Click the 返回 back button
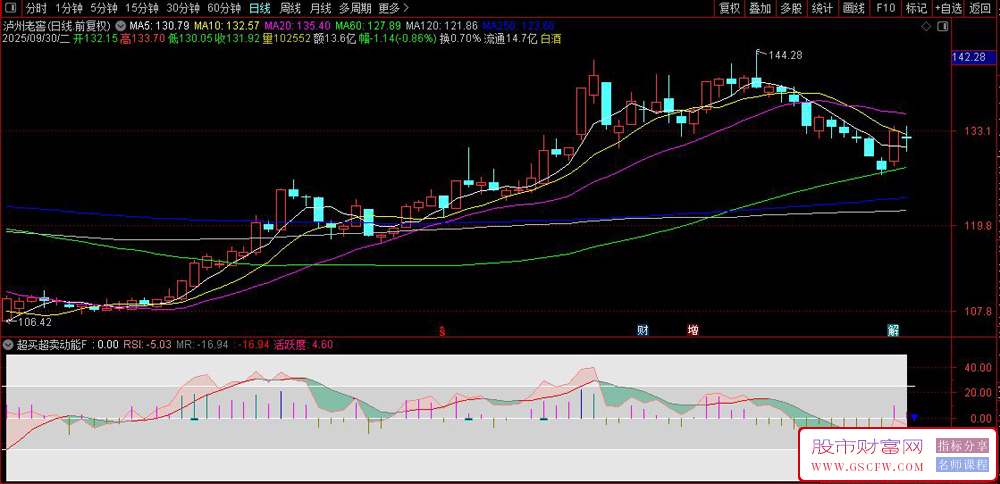Image resolution: width=1000 pixels, height=484 pixels. point(982,8)
